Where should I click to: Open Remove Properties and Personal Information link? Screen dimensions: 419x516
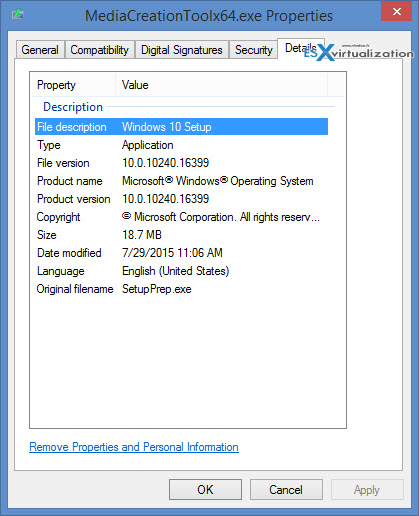pyautogui.click(x=134, y=447)
